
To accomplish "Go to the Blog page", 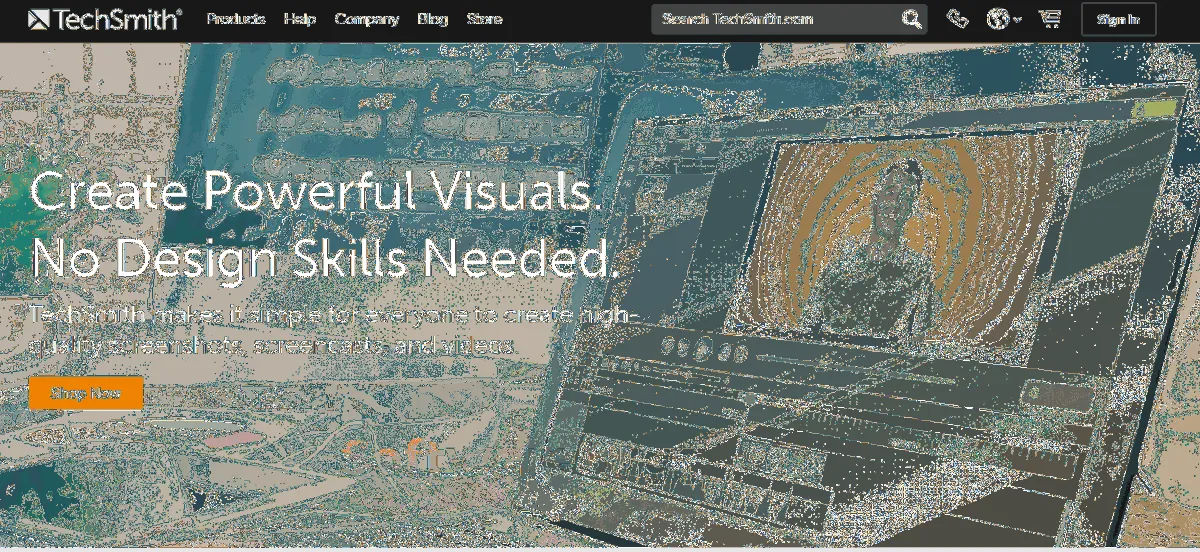I will [x=432, y=19].
